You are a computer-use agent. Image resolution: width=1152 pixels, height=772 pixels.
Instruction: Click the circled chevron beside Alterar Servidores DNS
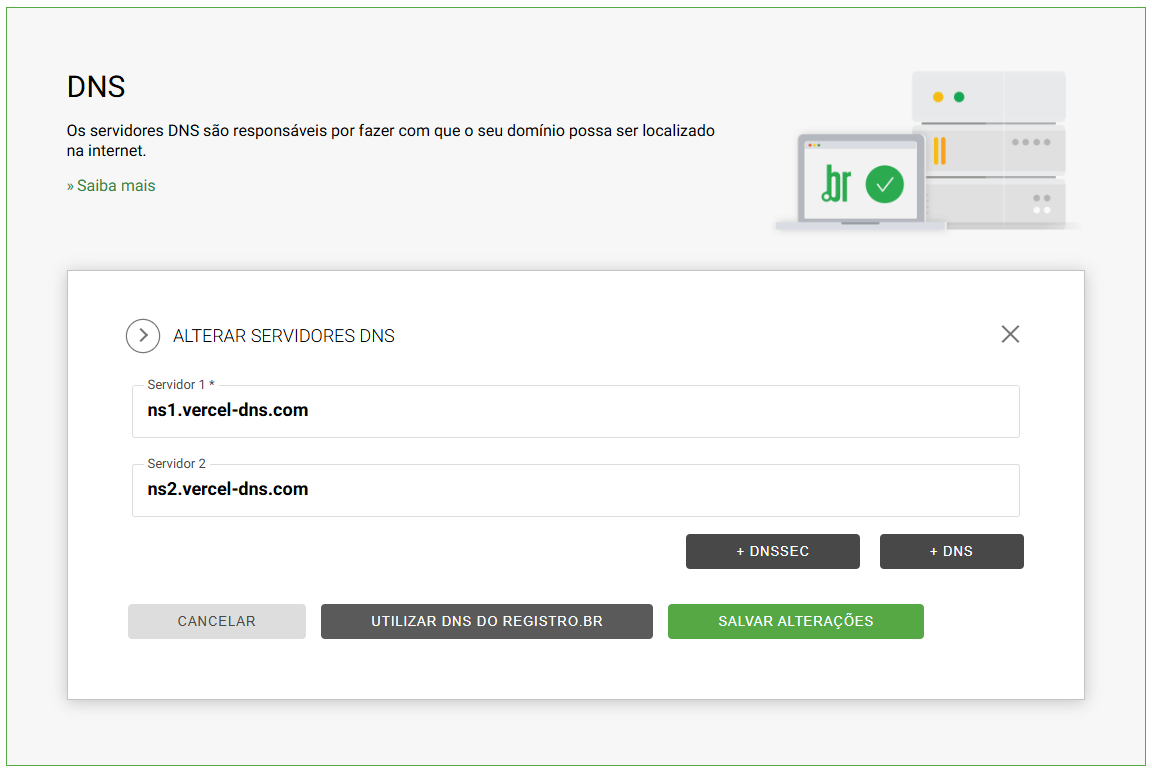143,336
